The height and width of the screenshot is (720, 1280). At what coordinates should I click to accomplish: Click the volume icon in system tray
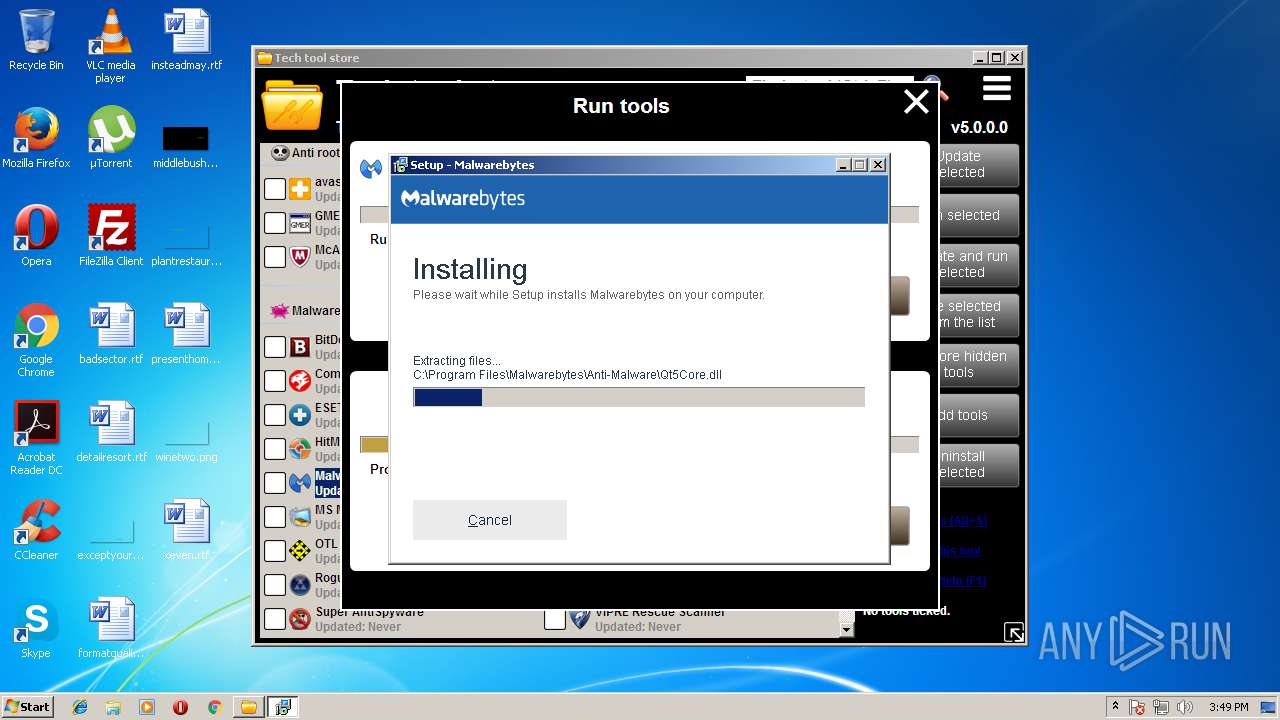(1185, 707)
